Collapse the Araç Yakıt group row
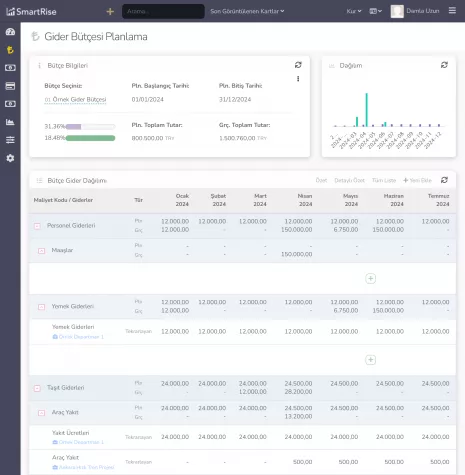Screen dimensions: 465x475 (41, 413)
